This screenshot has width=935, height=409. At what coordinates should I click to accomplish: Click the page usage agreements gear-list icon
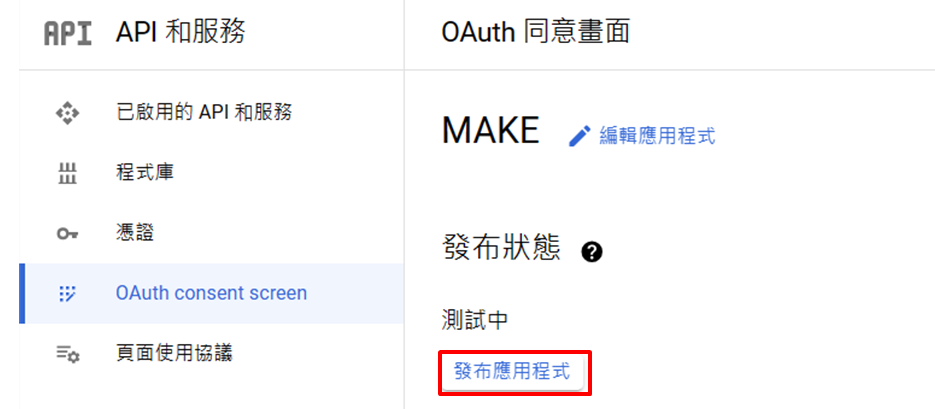coord(67,354)
